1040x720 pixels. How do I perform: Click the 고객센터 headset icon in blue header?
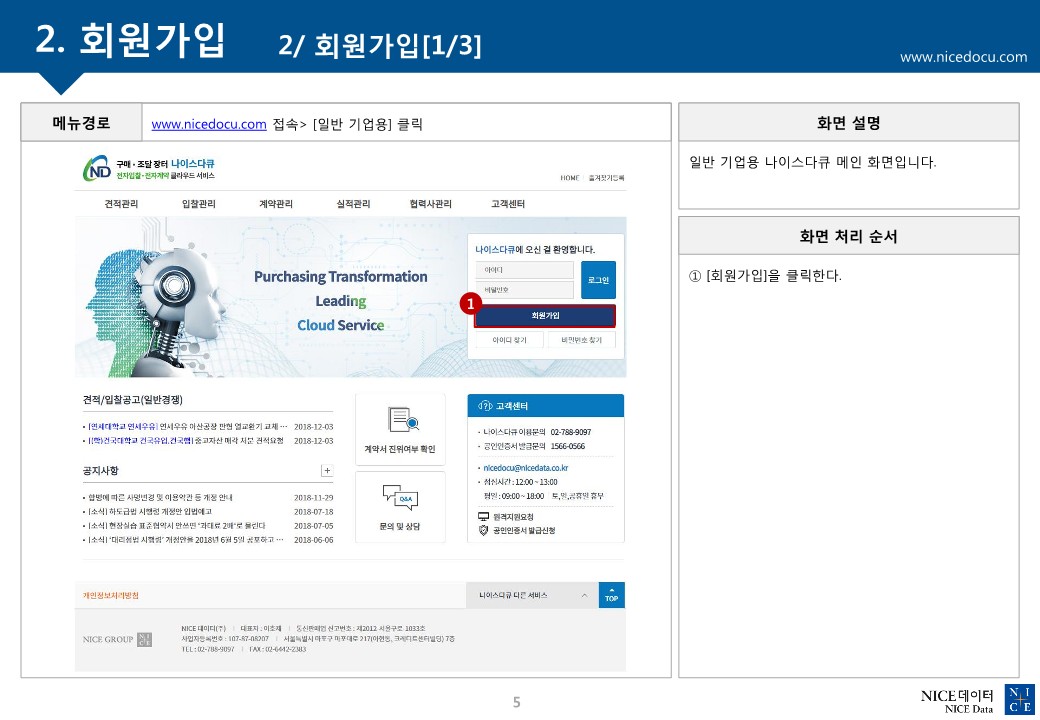click(x=485, y=406)
